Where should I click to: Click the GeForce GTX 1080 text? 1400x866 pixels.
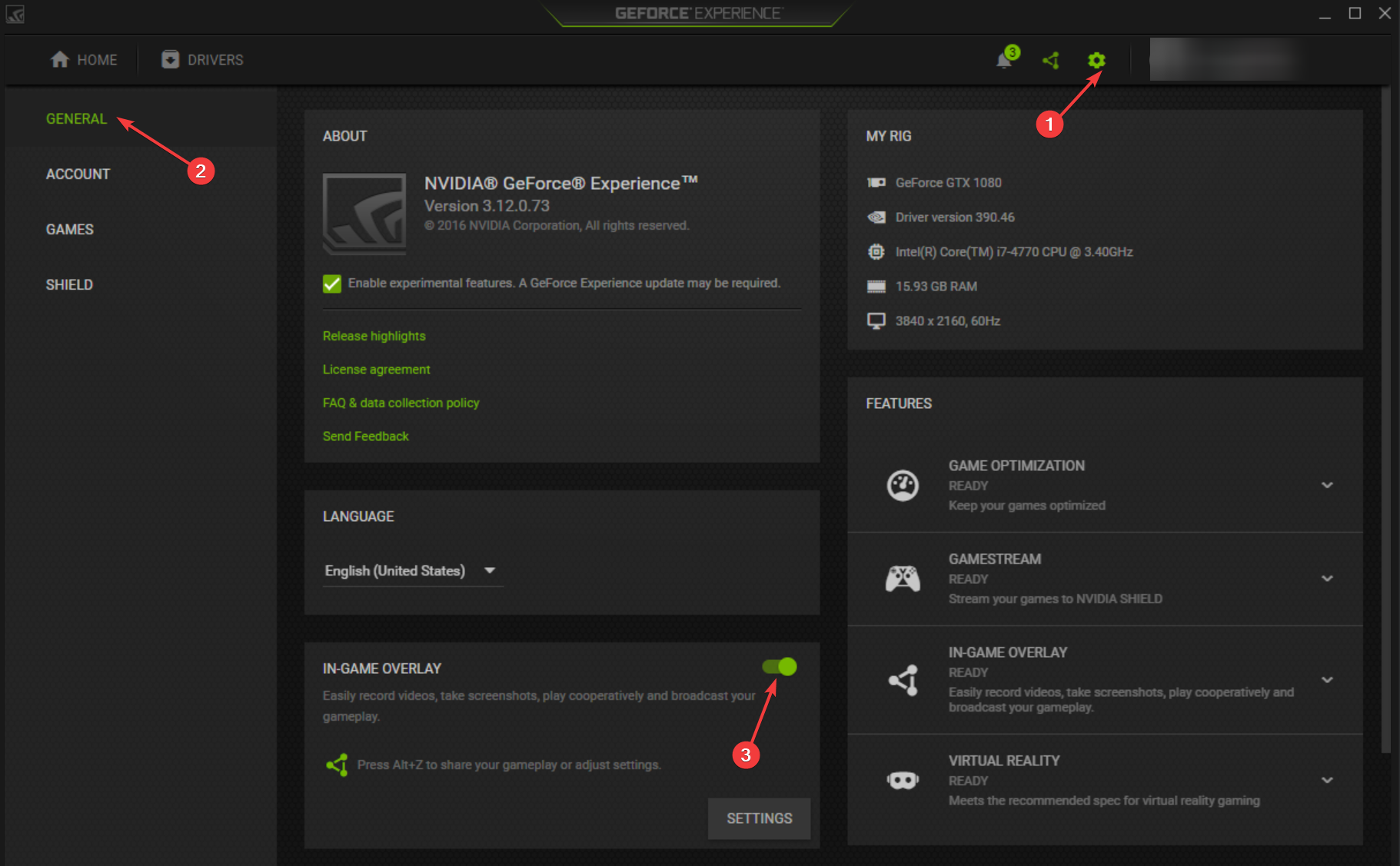[x=948, y=183]
